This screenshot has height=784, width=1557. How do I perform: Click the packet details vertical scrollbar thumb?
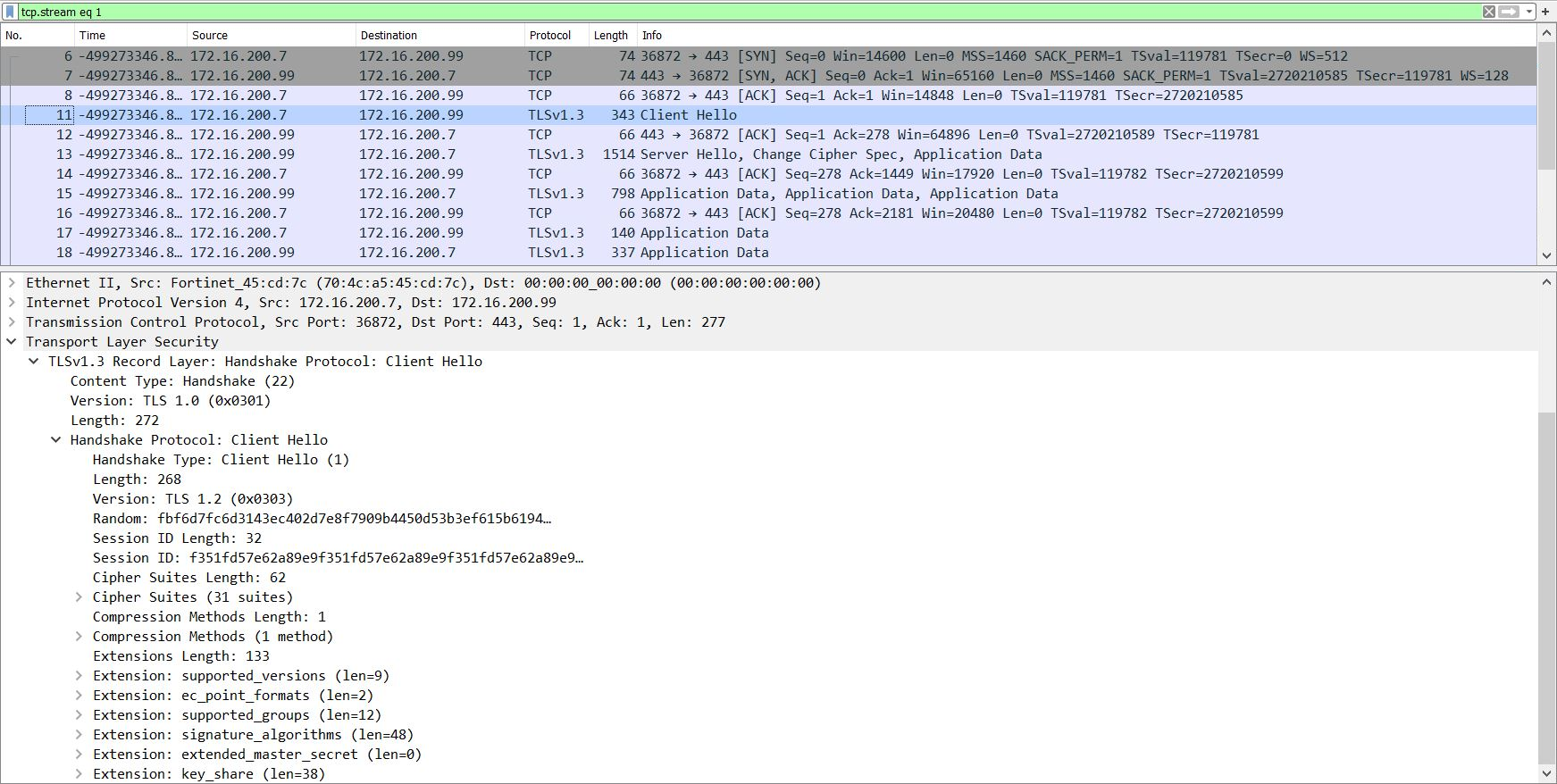(x=1546, y=588)
